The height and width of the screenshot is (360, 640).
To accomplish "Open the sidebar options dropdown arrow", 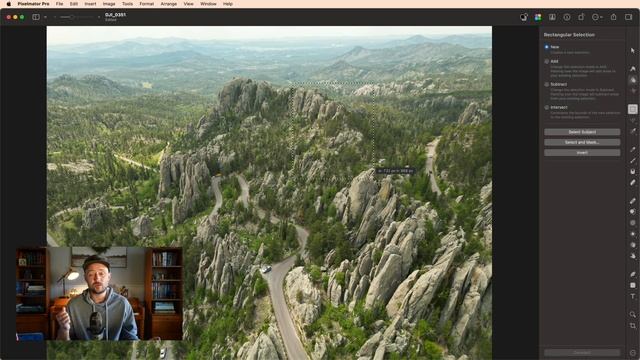I will click(45, 17).
